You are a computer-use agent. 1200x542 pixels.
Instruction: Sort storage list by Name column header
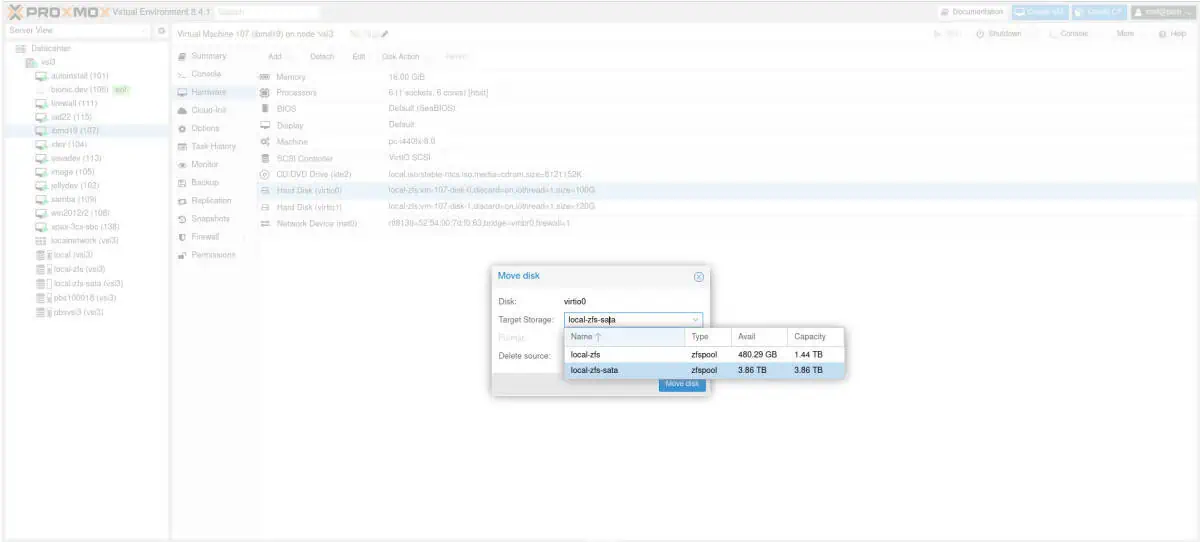click(x=585, y=337)
